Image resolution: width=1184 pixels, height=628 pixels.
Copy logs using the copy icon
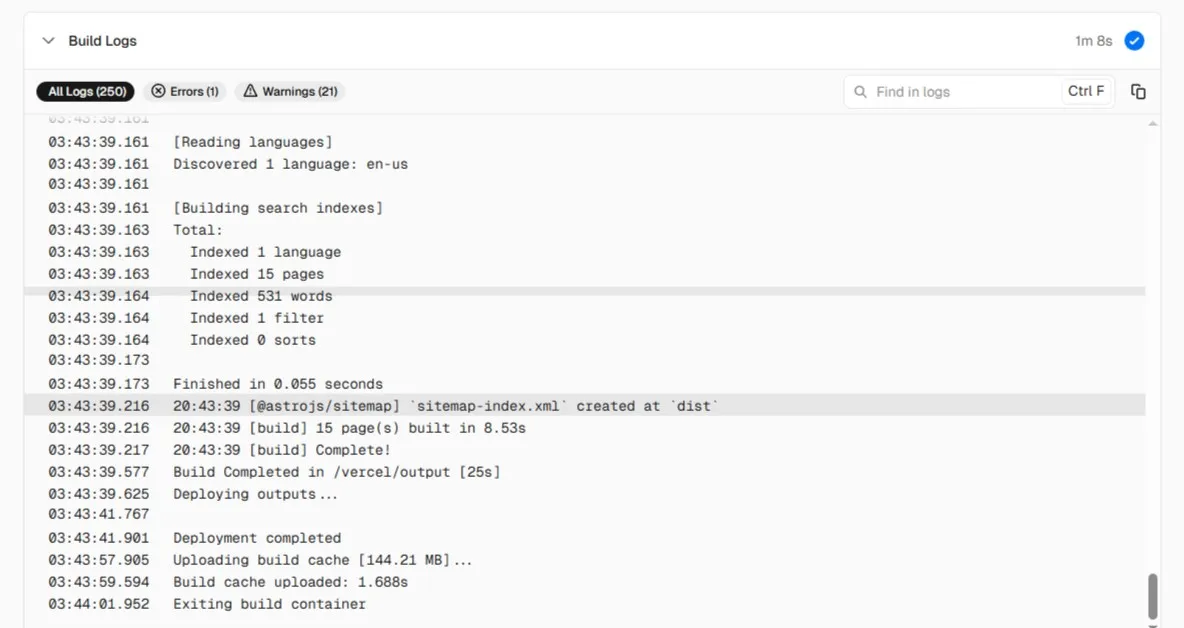1138,91
